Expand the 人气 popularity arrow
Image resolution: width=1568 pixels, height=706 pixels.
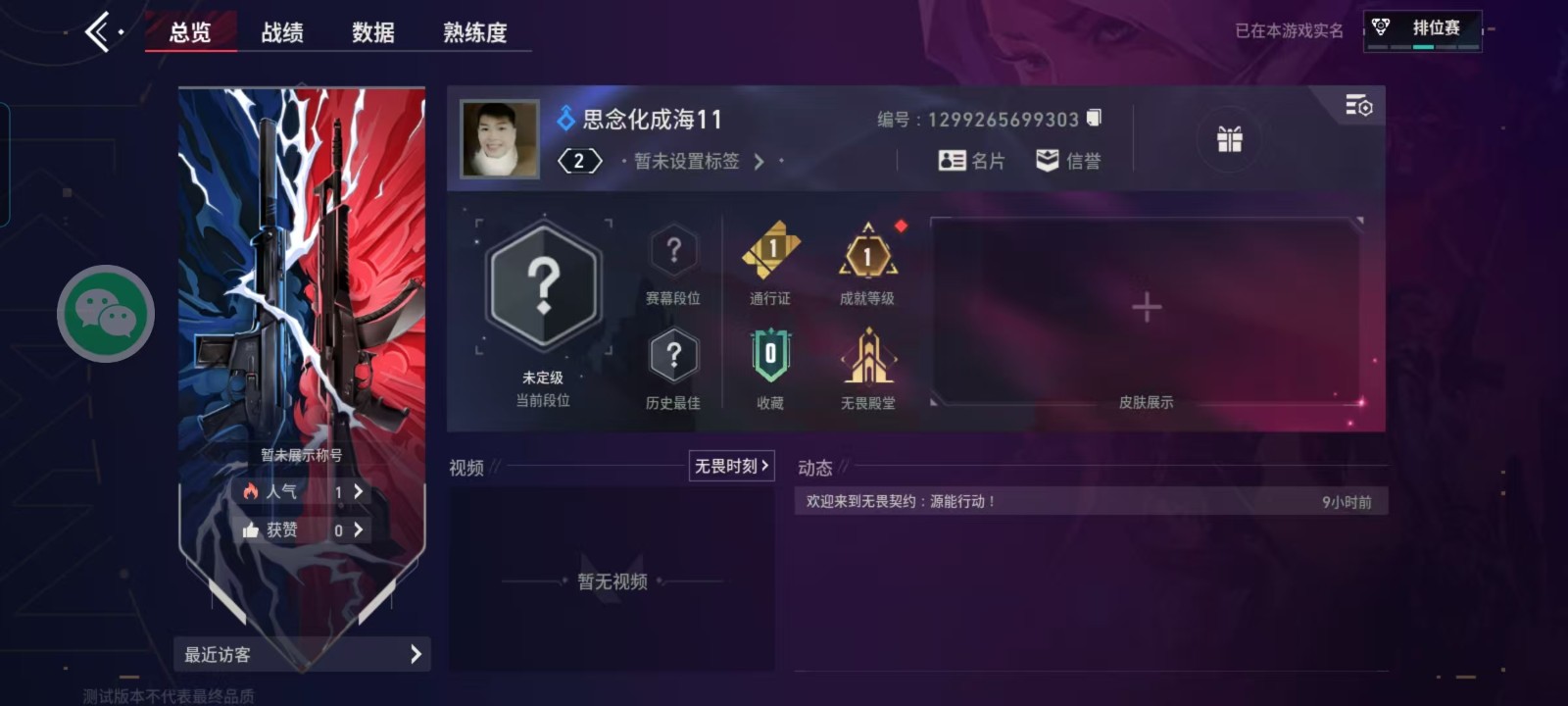[x=358, y=491]
